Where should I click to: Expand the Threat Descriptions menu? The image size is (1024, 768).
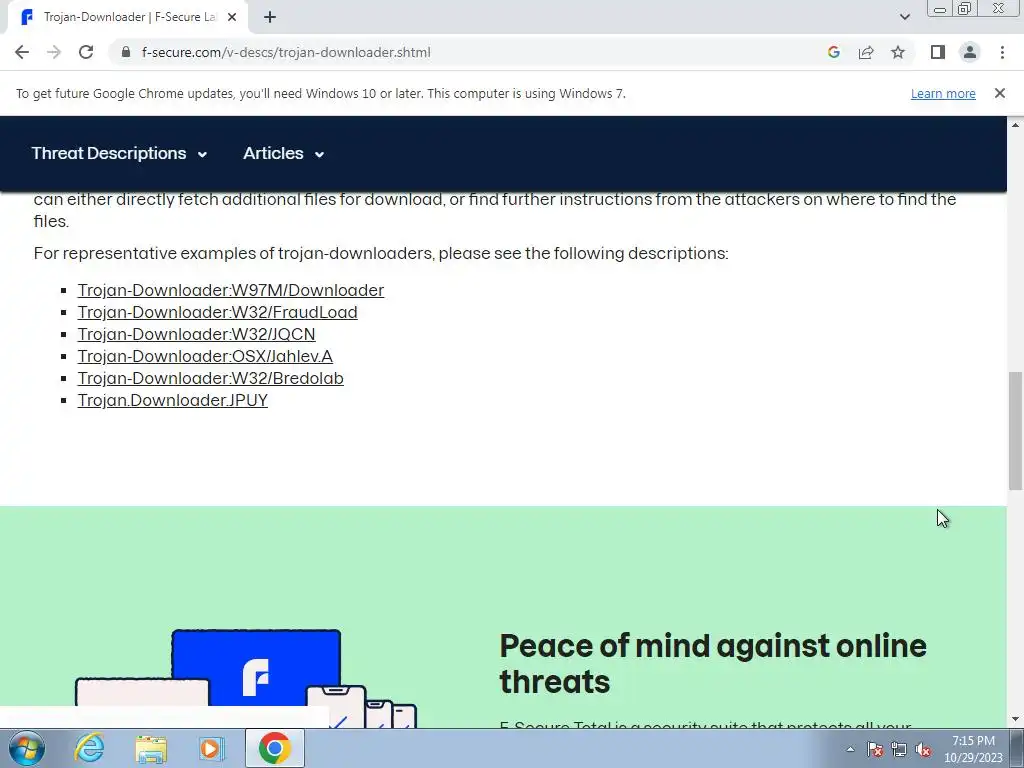point(119,153)
